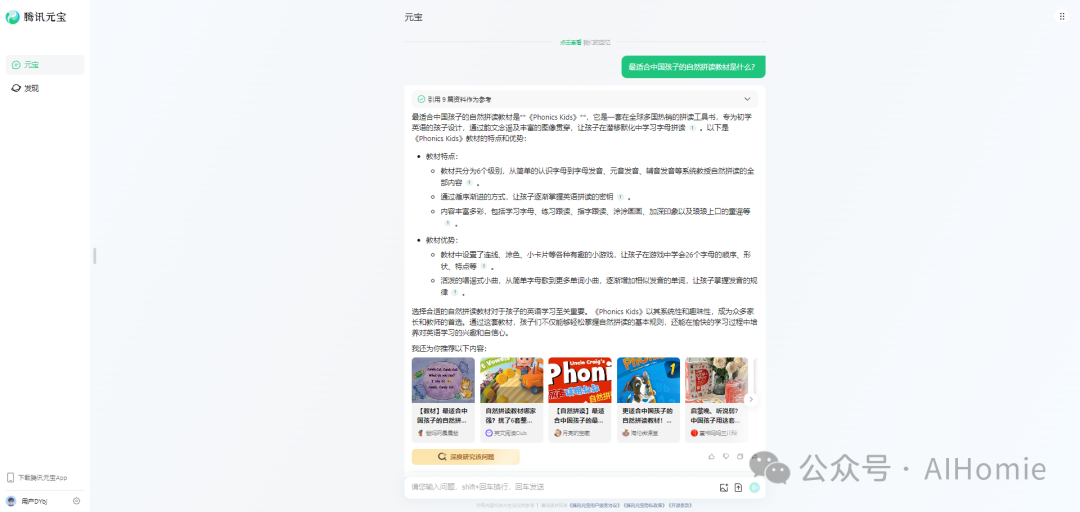Select the green user question bubble
1080x512 pixels.
[693, 67]
